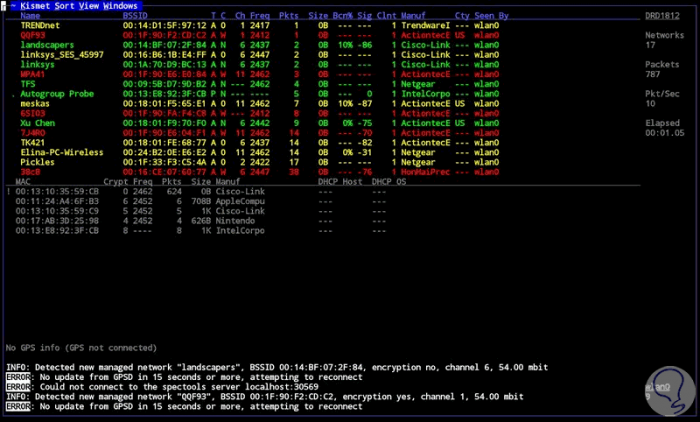Image resolution: width=700 pixels, height=422 pixels.
Task: Select the 7J4RO network row
Action: point(259,133)
